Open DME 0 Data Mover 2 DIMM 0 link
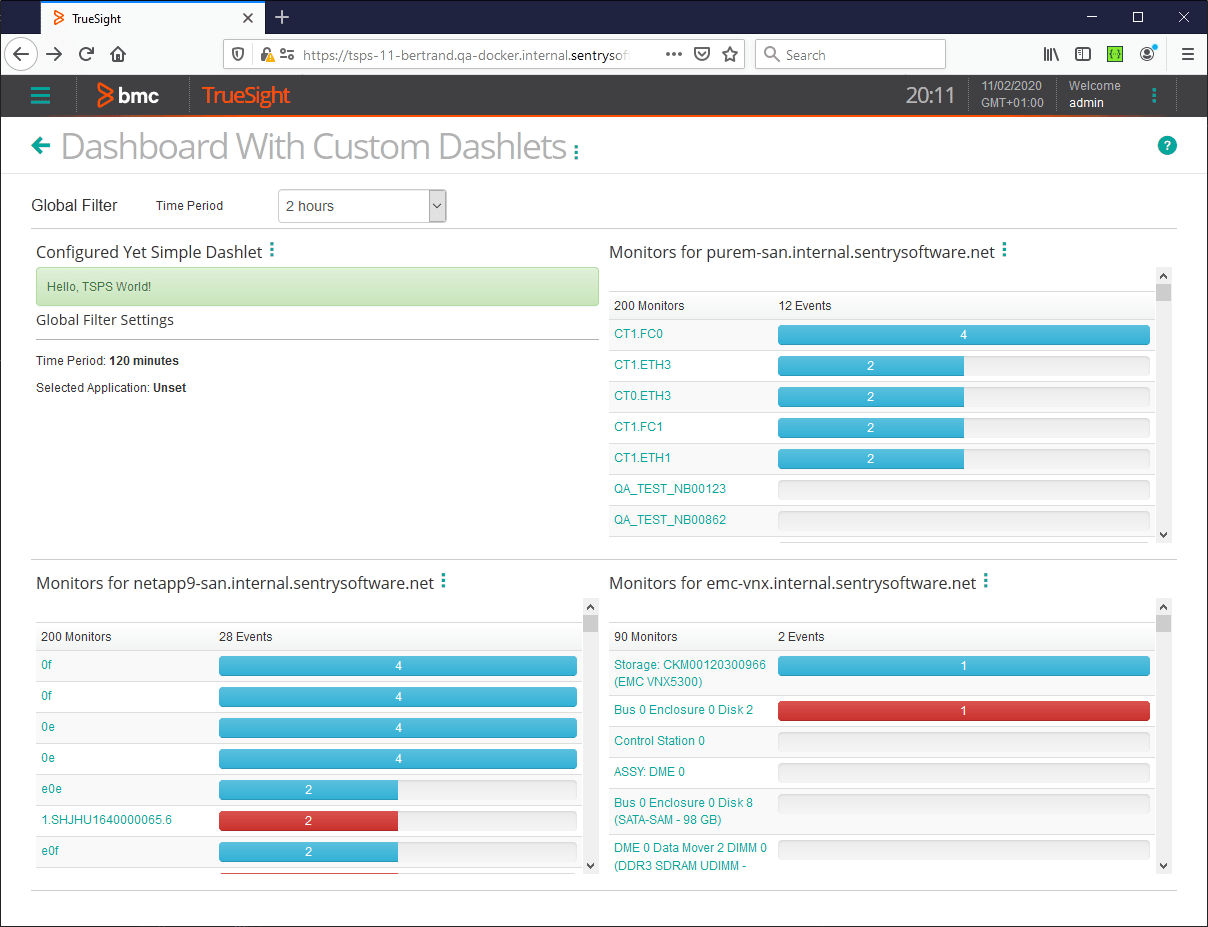 pyautogui.click(x=690, y=856)
